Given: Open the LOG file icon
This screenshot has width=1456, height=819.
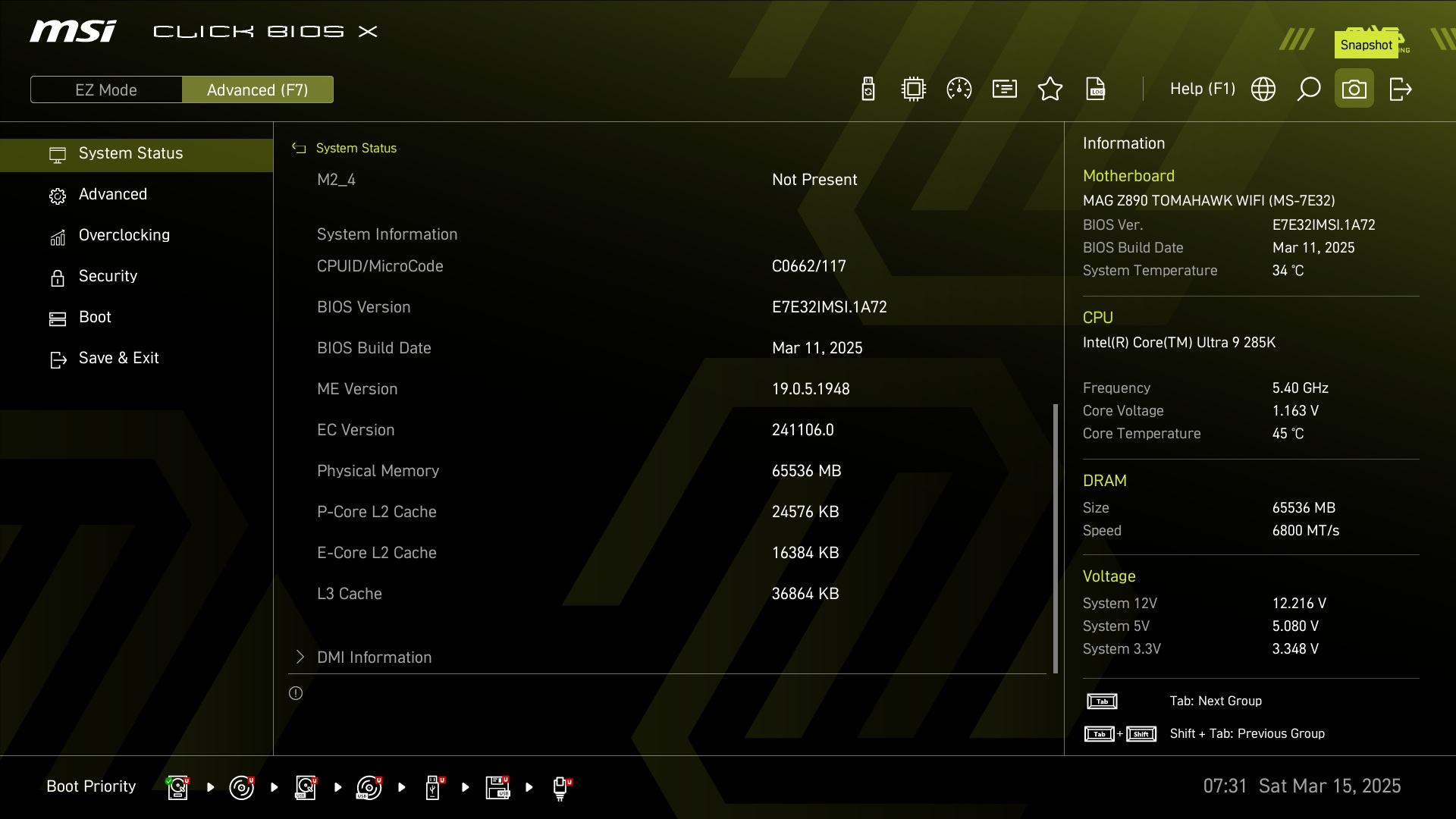Looking at the screenshot, I should (x=1096, y=89).
